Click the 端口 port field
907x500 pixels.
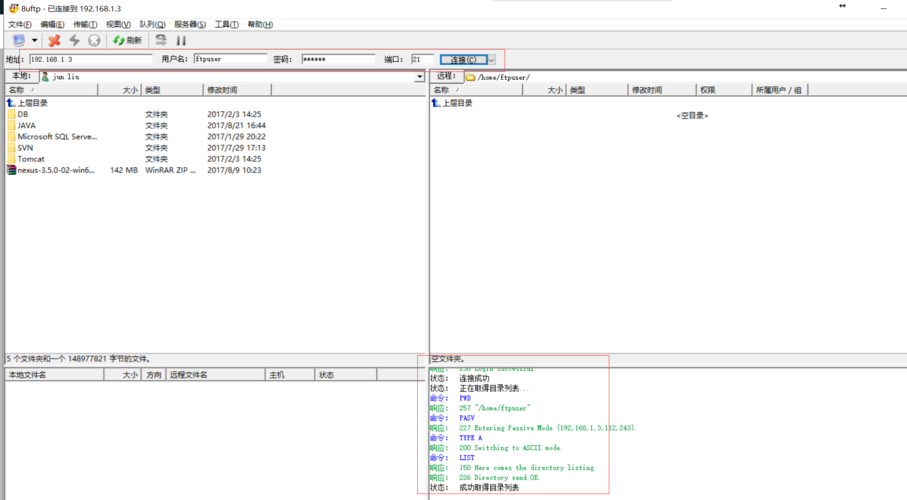(422, 59)
